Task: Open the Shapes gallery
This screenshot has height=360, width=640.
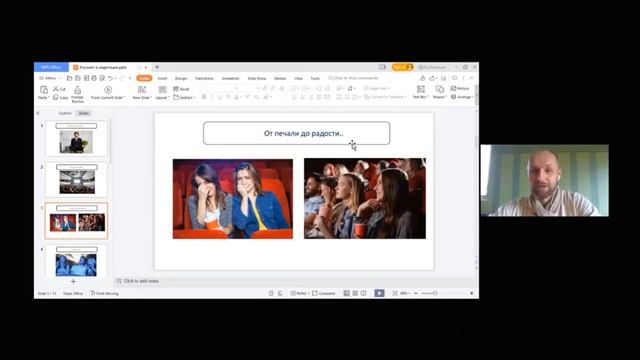Action: point(440,92)
